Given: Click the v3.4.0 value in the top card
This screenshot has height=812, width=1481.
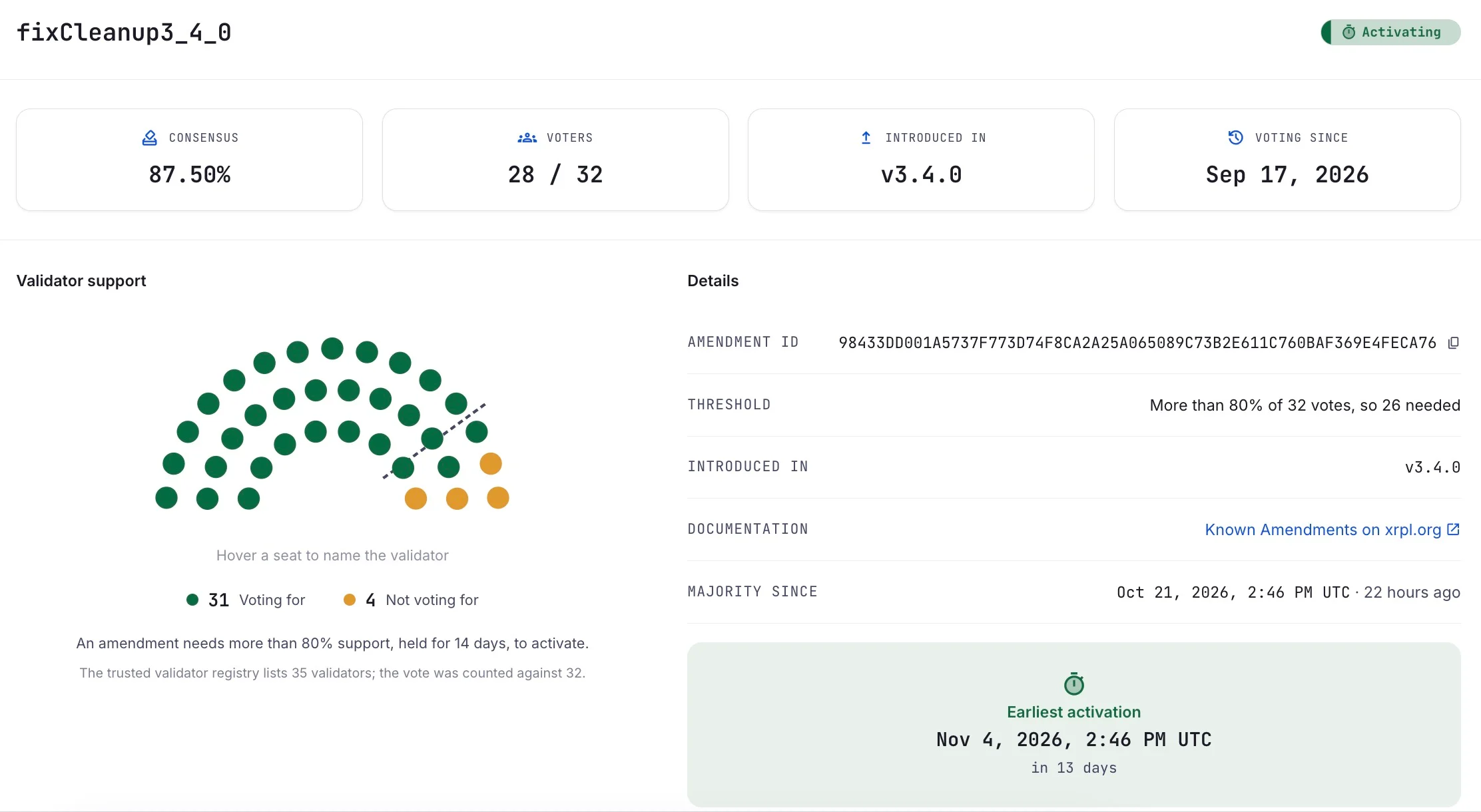Looking at the screenshot, I should (x=921, y=174).
